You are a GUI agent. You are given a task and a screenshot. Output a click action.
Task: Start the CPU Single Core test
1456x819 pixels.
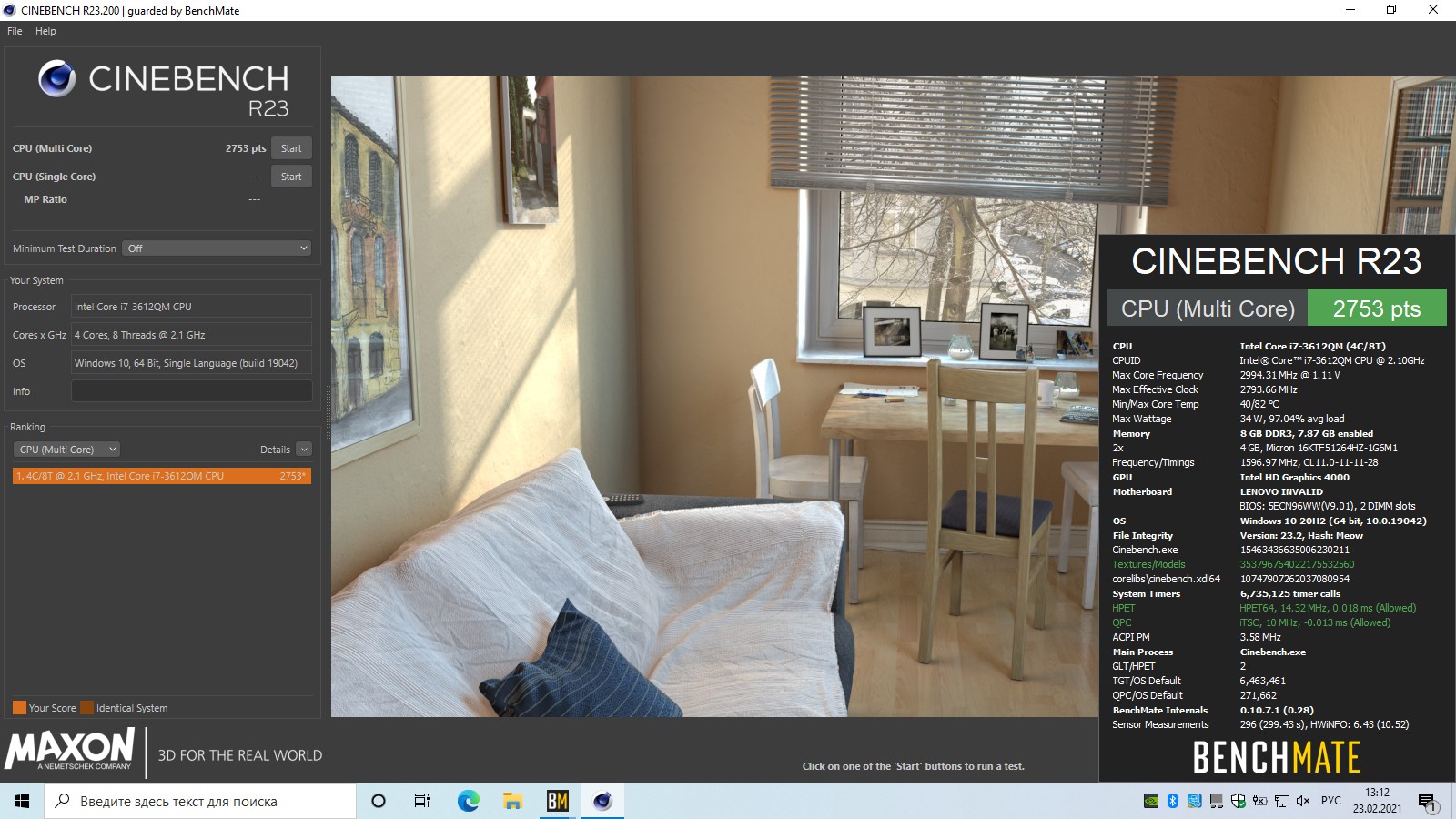291,177
